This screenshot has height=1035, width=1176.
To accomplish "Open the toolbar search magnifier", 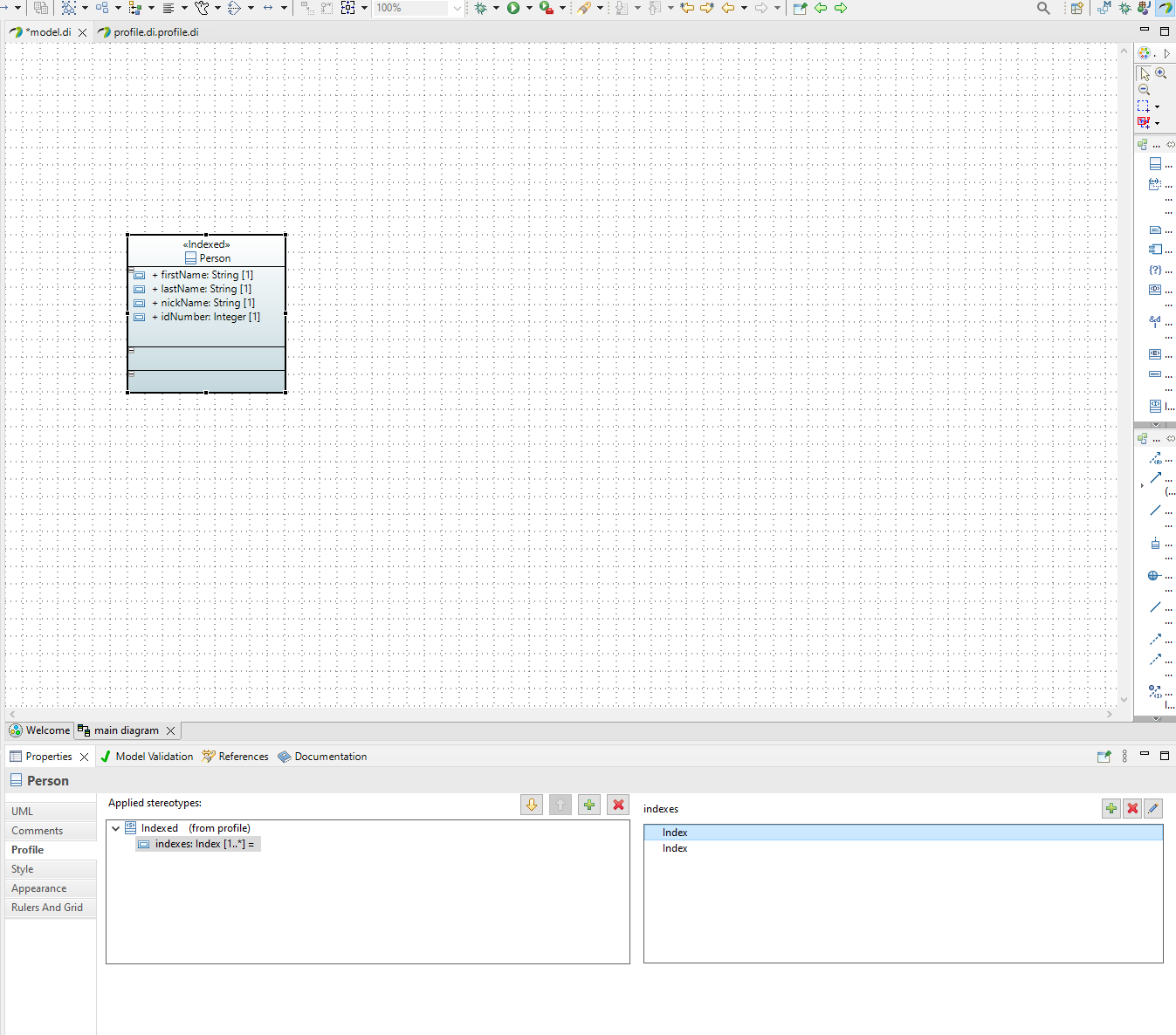I will point(1043,8).
